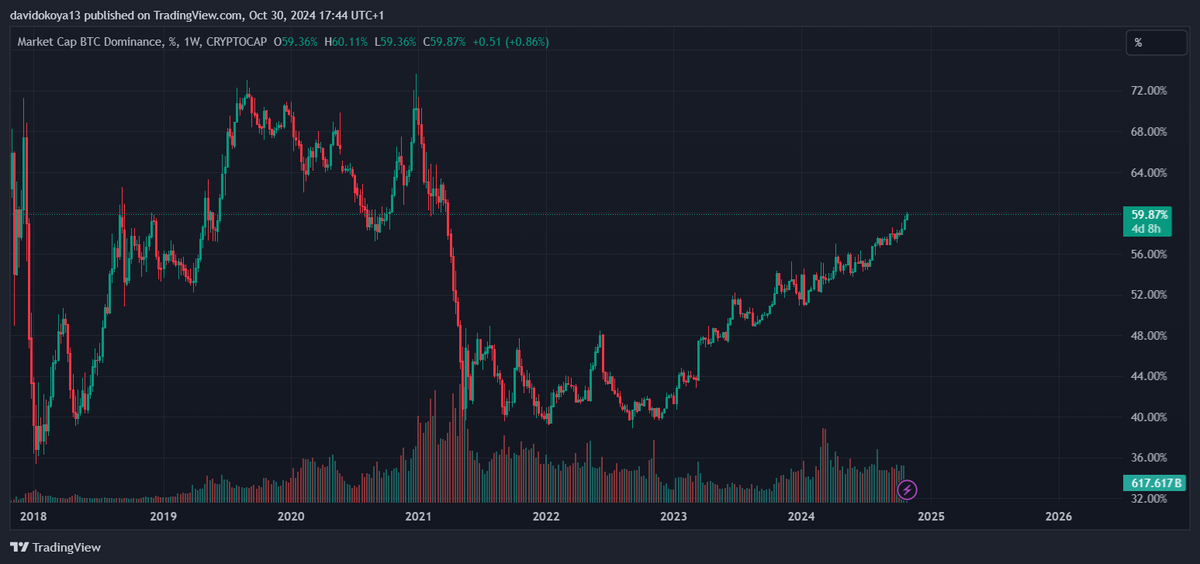Click the 2018 label on the time axis
The image size is (1200, 564).
click(34, 516)
